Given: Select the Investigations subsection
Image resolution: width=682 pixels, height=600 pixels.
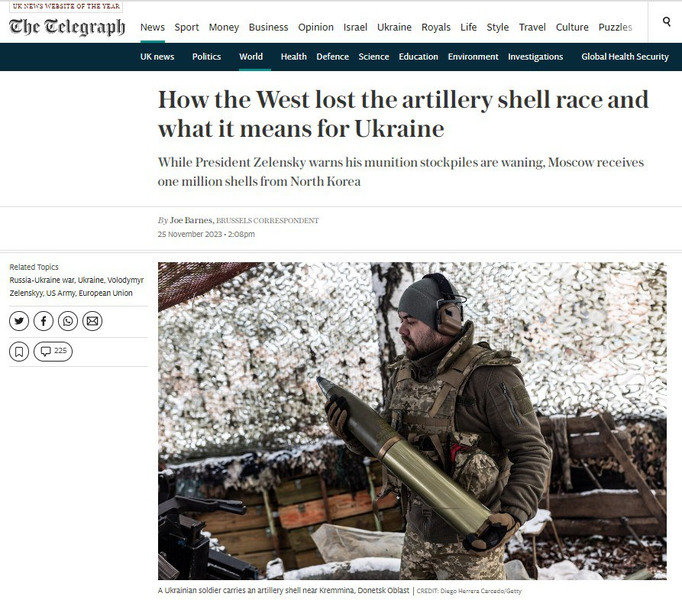Looking at the screenshot, I should point(535,57).
